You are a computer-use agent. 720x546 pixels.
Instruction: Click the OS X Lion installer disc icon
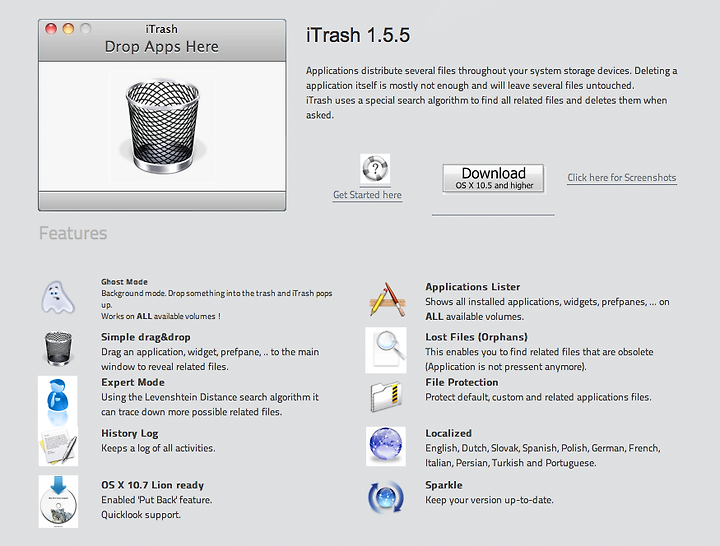click(x=58, y=501)
